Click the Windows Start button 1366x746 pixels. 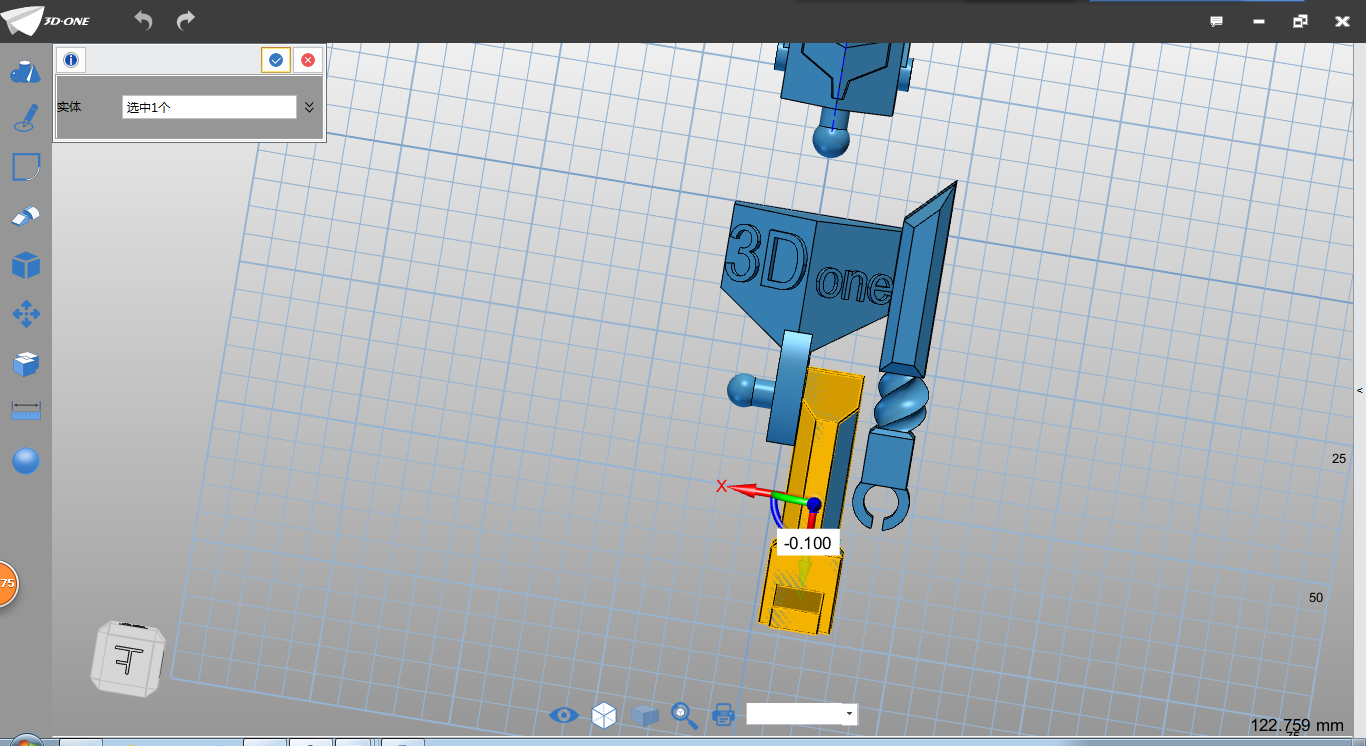24,741
